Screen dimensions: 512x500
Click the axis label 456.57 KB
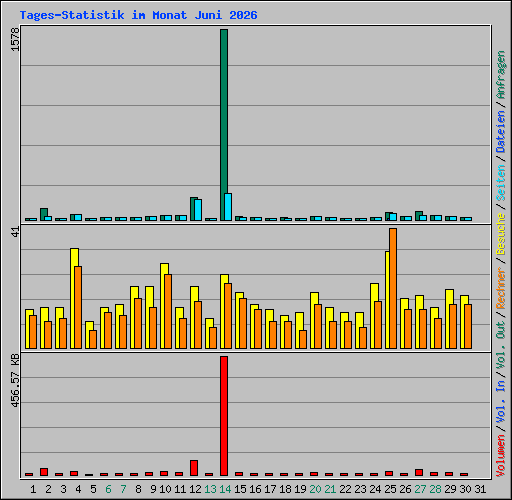[15, 381]
